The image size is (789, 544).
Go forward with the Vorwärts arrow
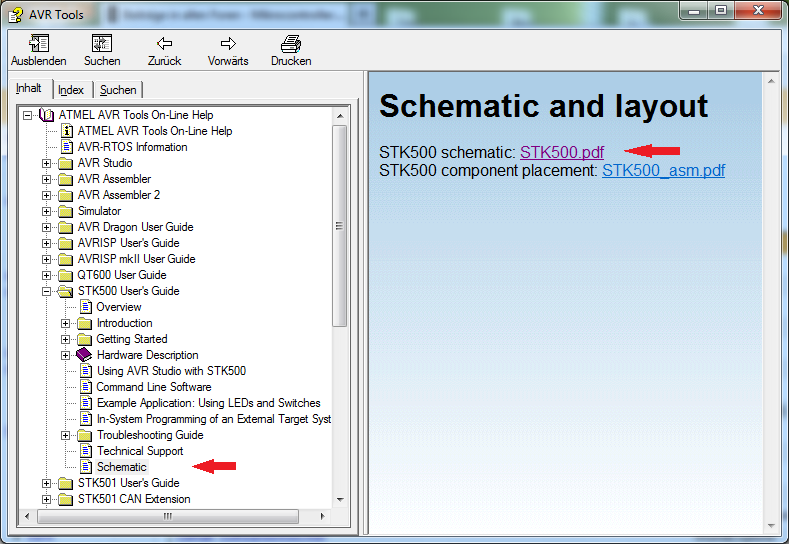pyautogui.click(x=228, y=43)
